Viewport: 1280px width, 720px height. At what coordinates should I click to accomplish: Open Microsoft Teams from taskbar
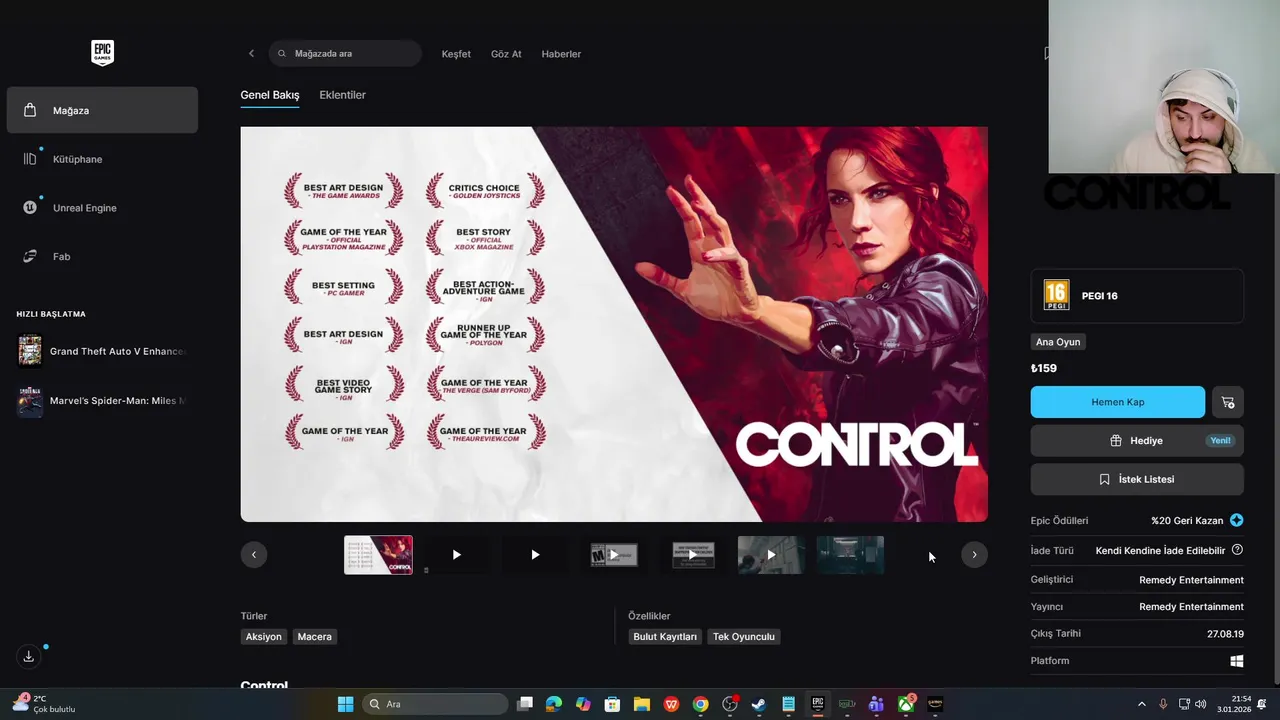click(876, 704)
